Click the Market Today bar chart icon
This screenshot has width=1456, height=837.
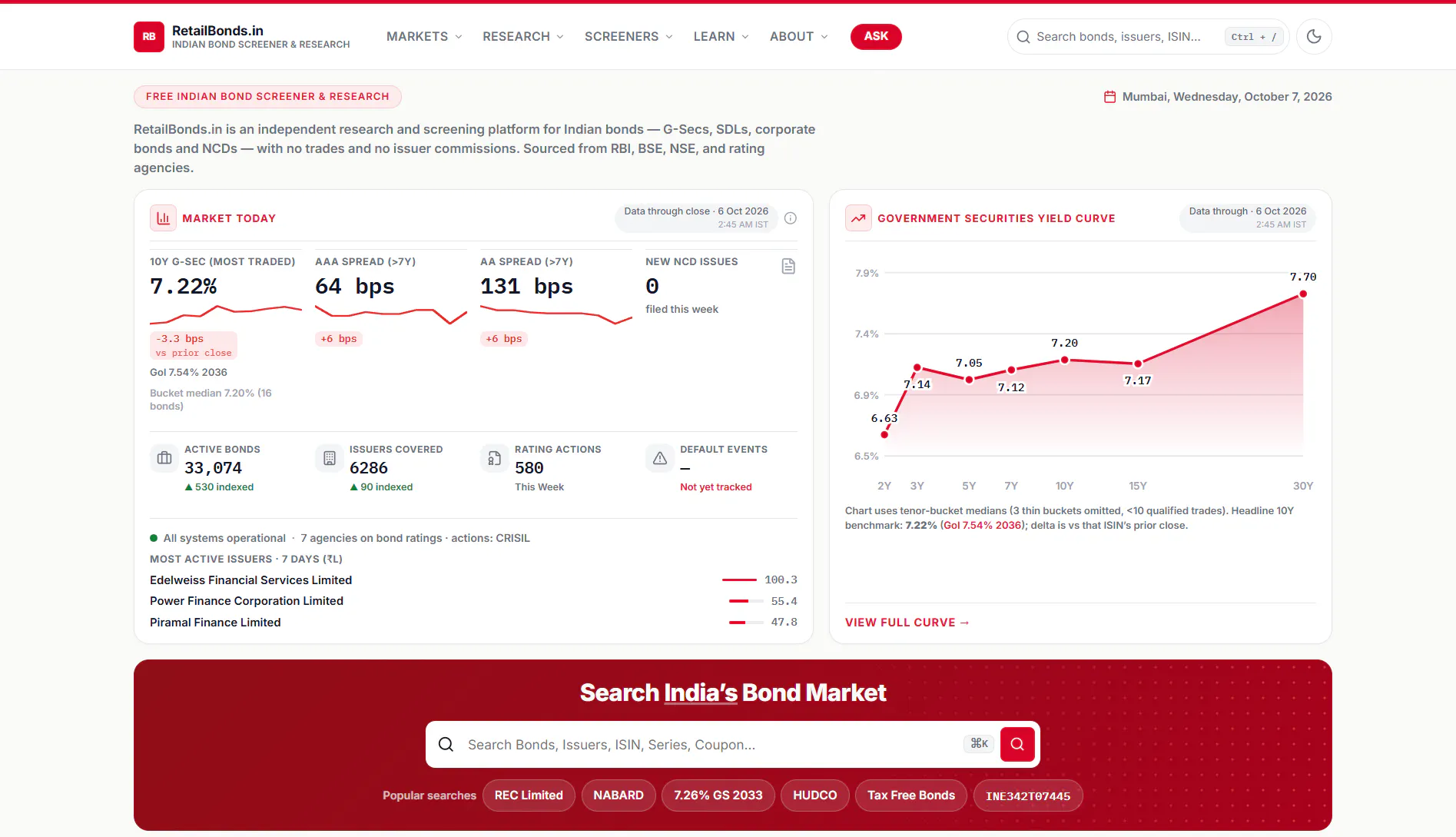pyautogui.click(x=163, y=218)
